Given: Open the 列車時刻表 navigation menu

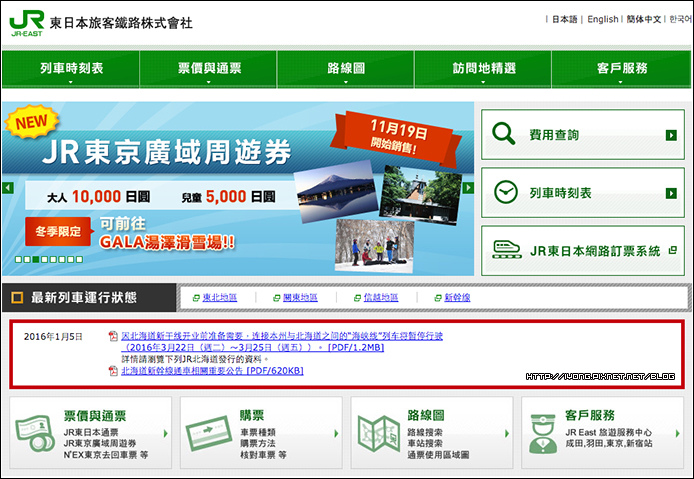Looking at the screenshot, I should (x=71, y=69).
